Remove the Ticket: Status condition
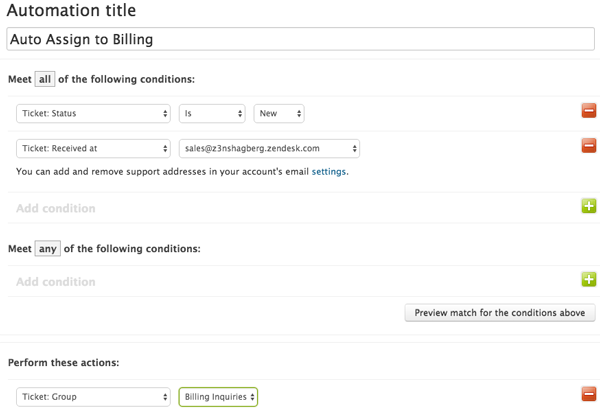600x409 pixels. coord(589,111)
